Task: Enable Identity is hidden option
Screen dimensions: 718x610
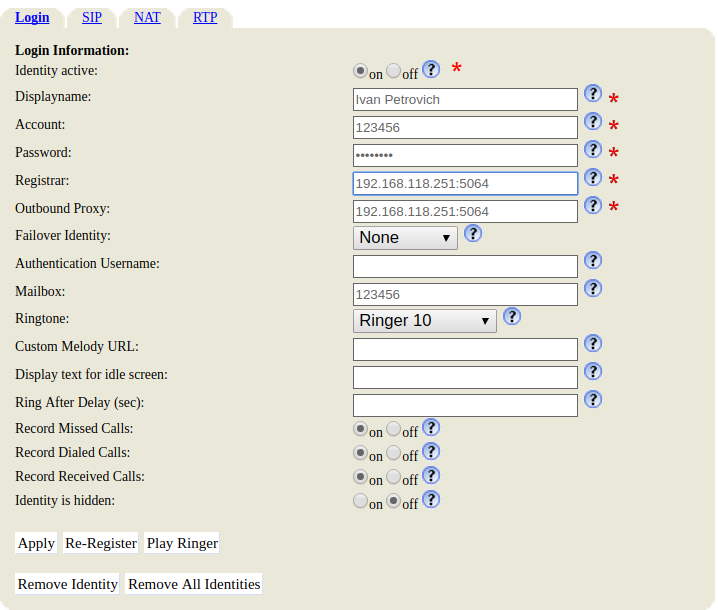Action: coord(360,501)
